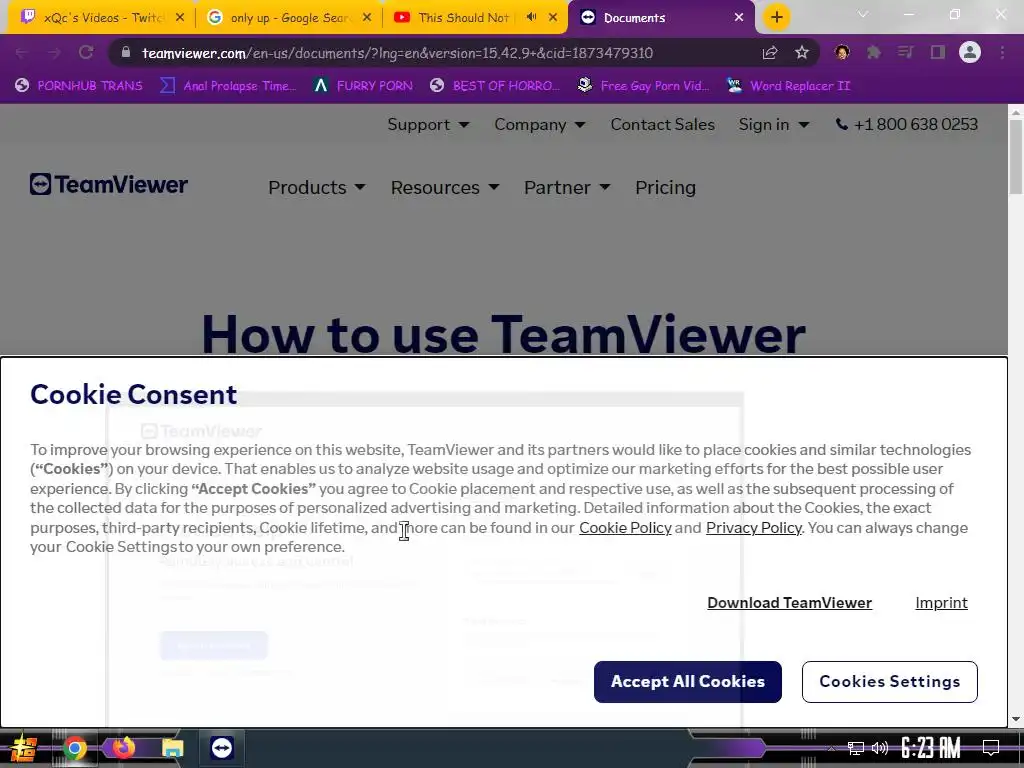Expand the Products menu
Screen dimensions: 1024x768
pyautogui.click(x=317, y=187)
